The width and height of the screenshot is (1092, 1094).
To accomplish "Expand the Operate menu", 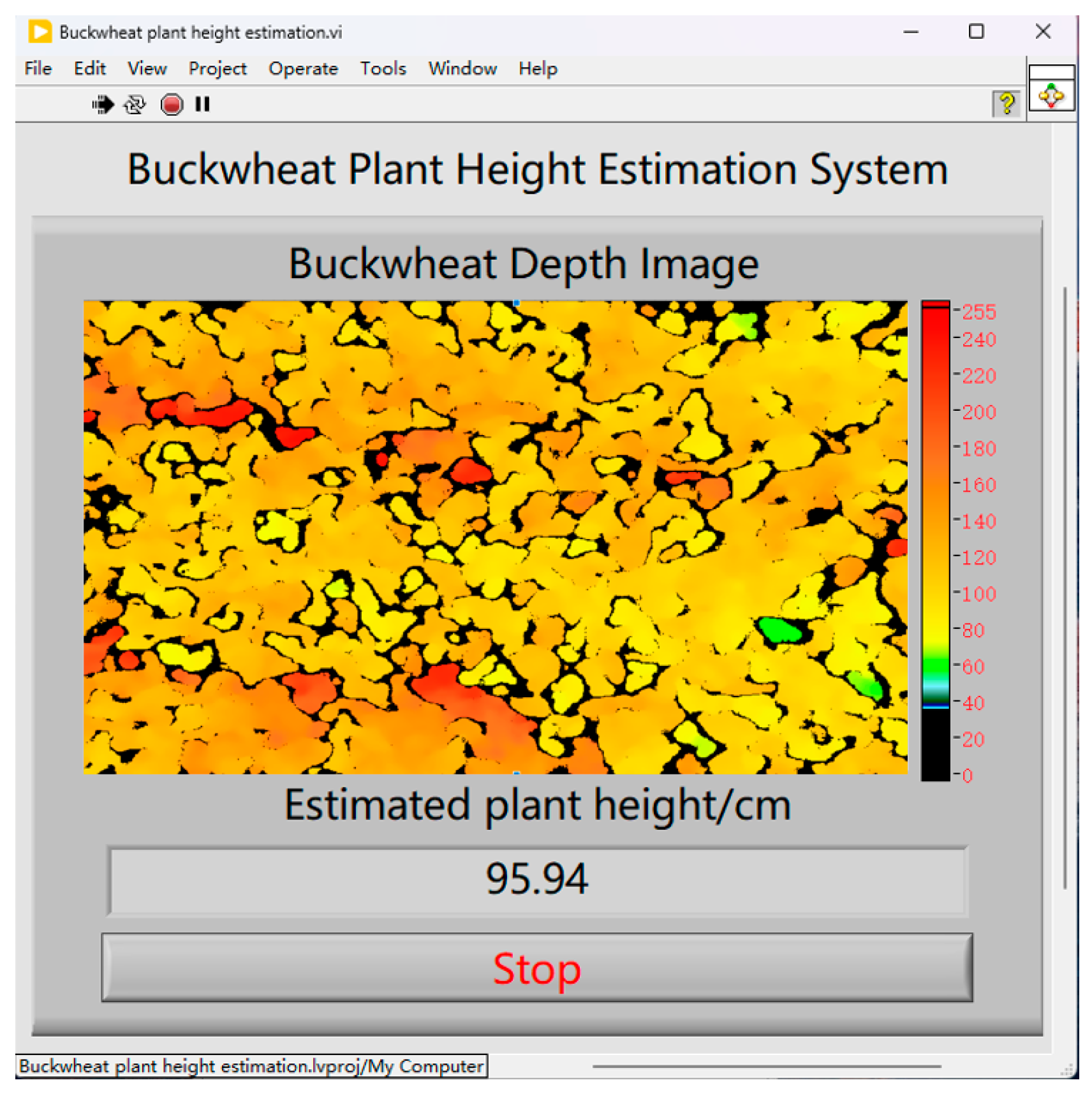I will (303, 69).
